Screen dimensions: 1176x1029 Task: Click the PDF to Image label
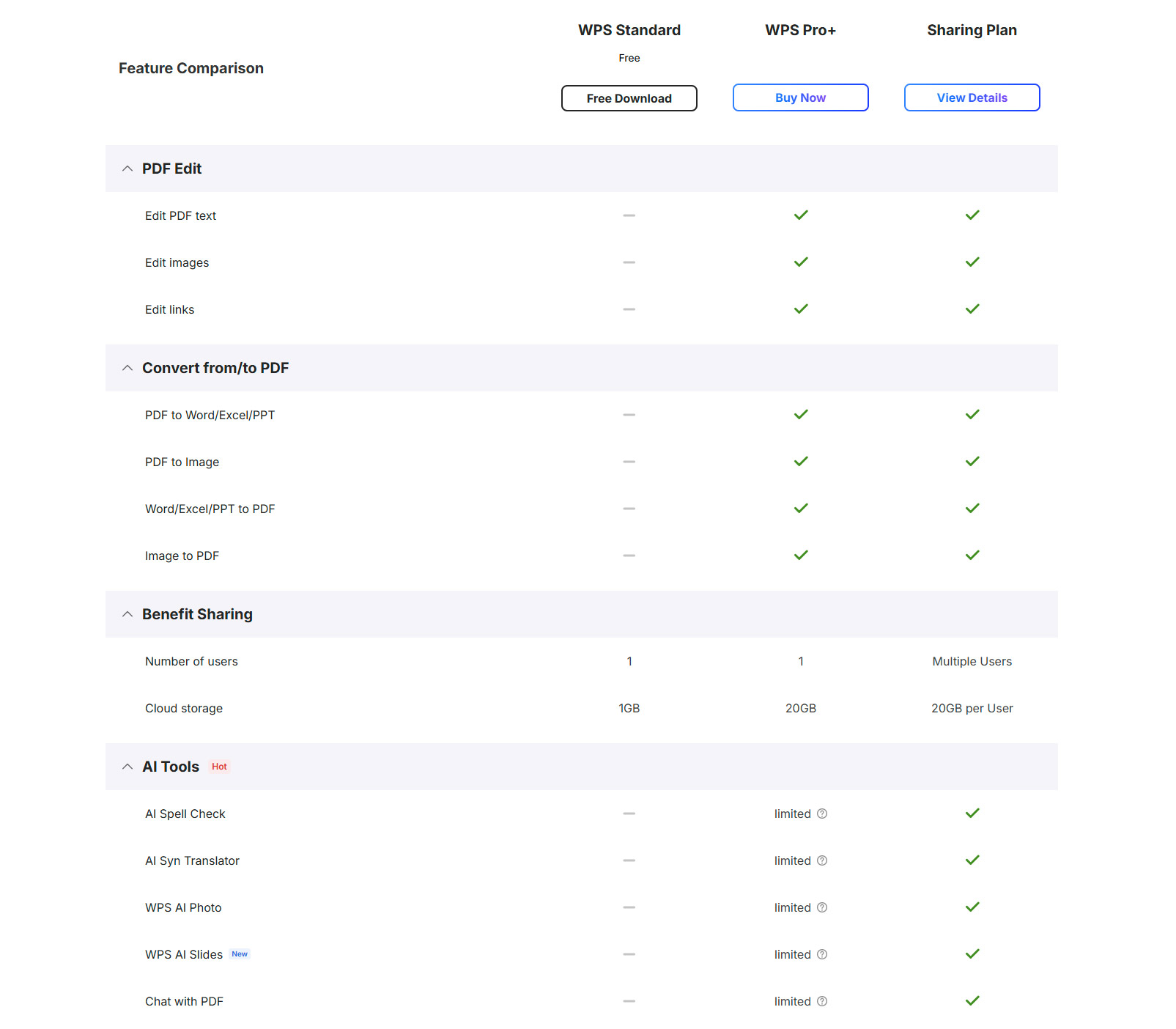pos(182,462)
